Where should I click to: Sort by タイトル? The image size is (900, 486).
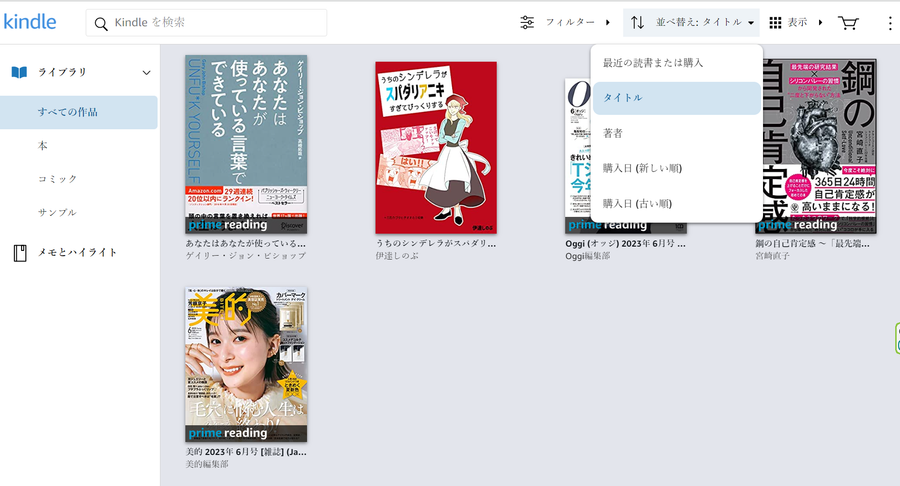[677, 98]
